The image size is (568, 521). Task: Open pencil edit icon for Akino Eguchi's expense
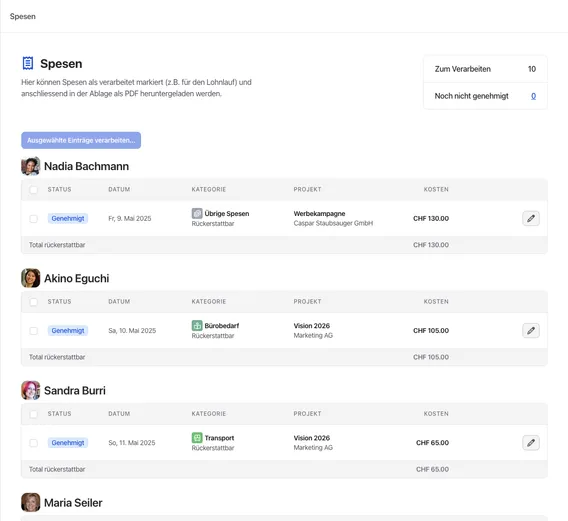[531, 330]
